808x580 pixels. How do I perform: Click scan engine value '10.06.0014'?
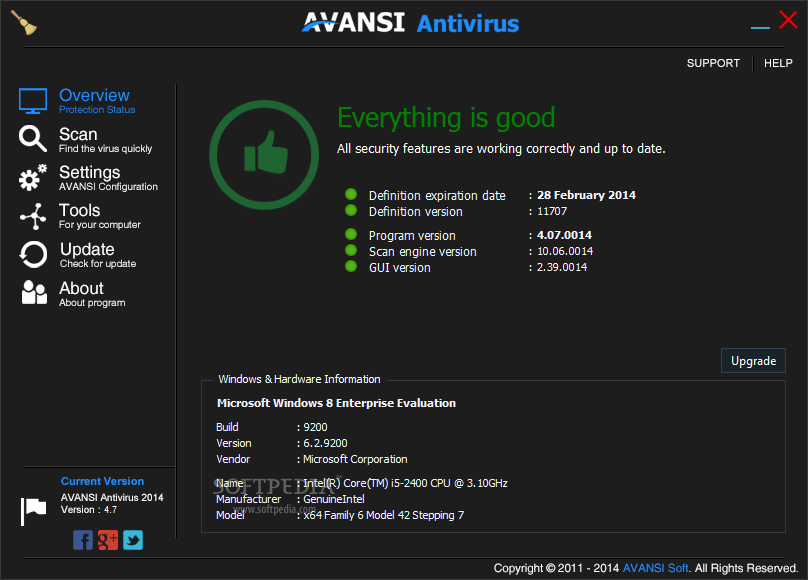coord(565,251)
